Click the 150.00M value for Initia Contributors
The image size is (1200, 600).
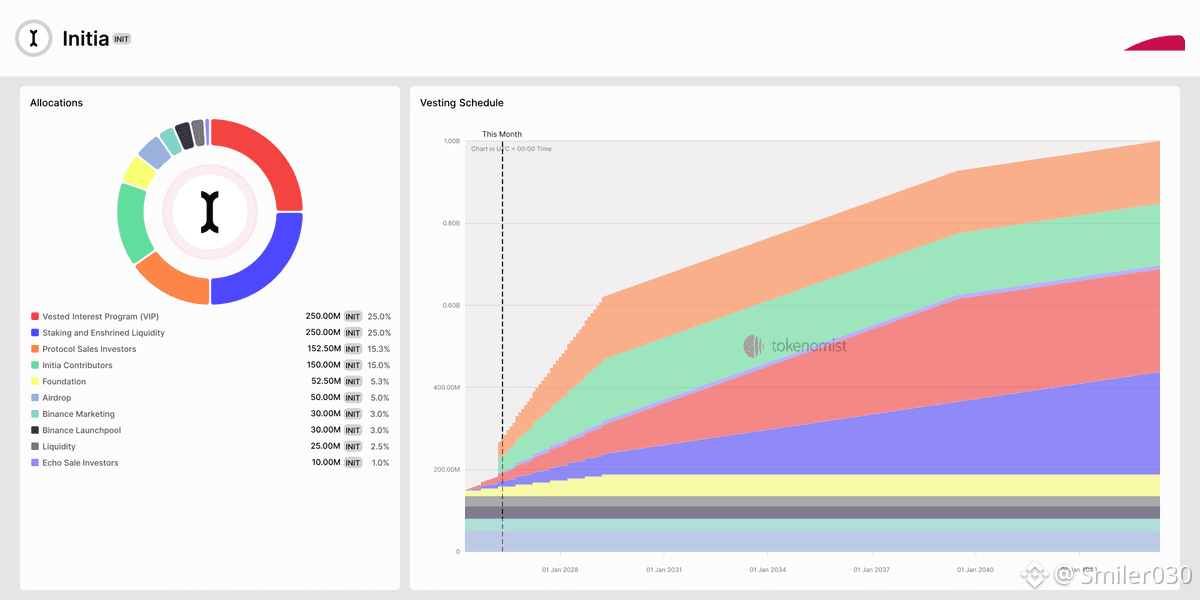point(324,365)
